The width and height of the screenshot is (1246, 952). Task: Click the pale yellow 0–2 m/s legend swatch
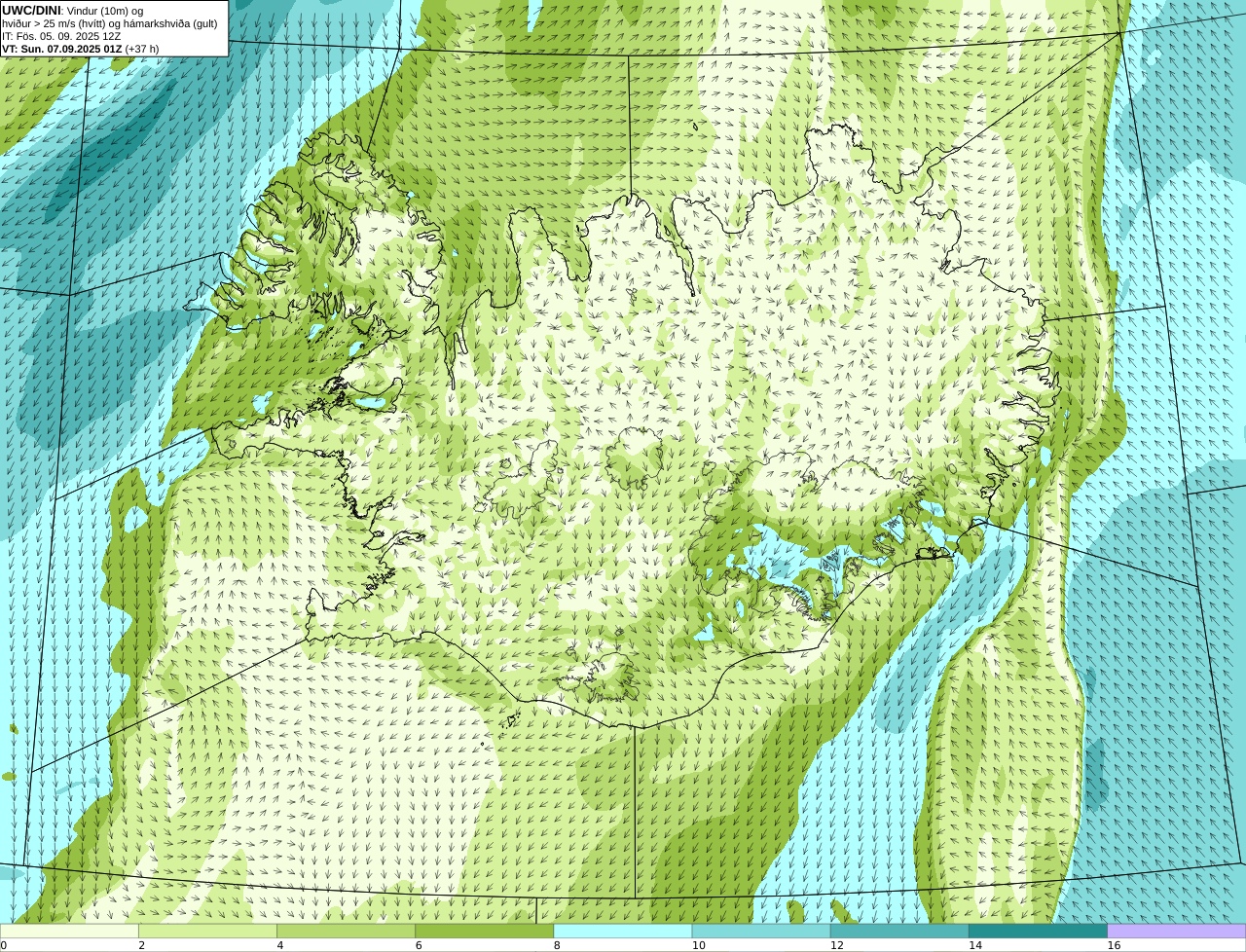coord(69,931)
